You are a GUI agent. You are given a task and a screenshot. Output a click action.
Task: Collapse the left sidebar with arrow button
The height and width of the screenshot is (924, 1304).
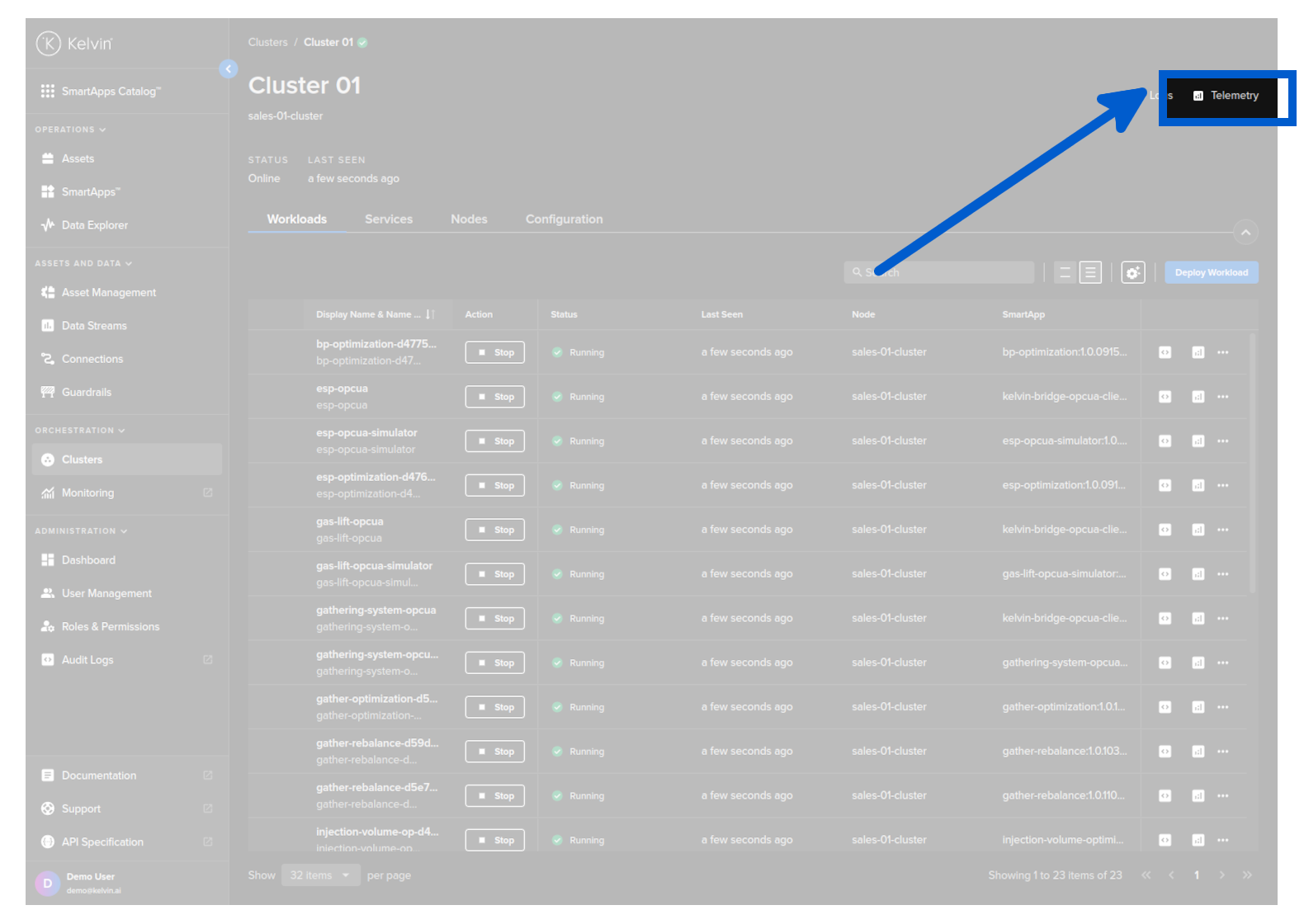229,69
